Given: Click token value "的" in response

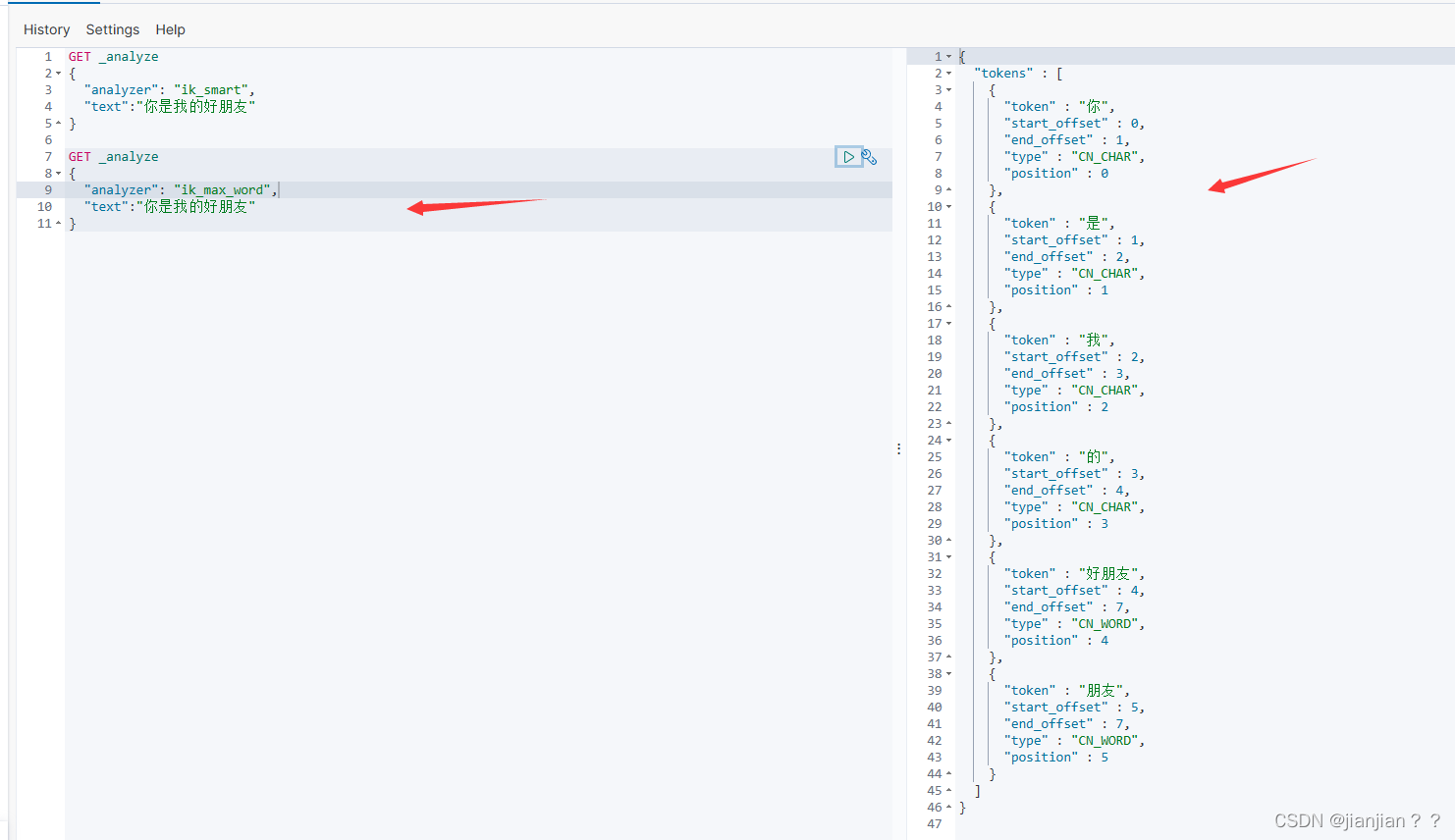Looking at the screenshot, I should (x=1094, y=457).
